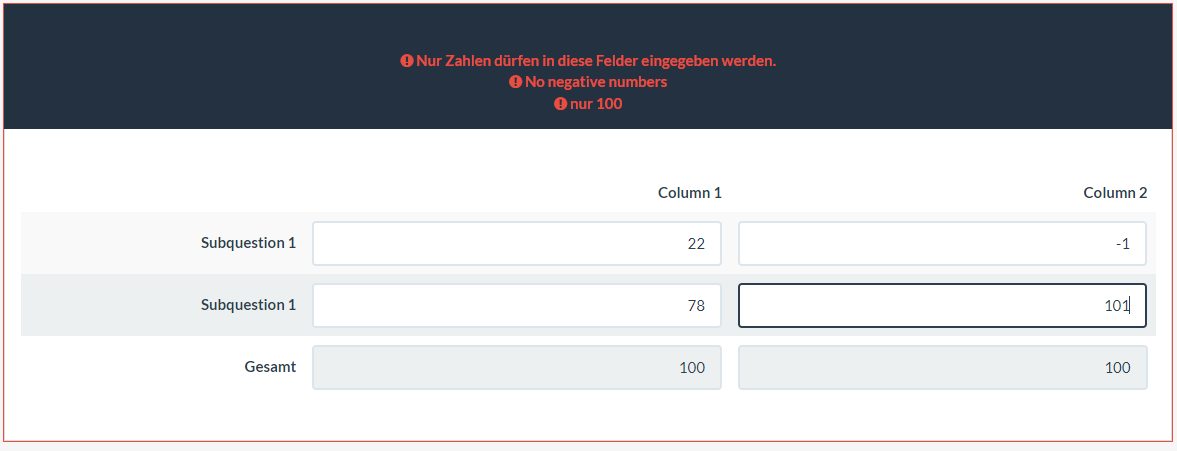Click the warning icon before "No negative numbers"
1177x451 pixels.
pyautogui.click(x=515, y=82)
